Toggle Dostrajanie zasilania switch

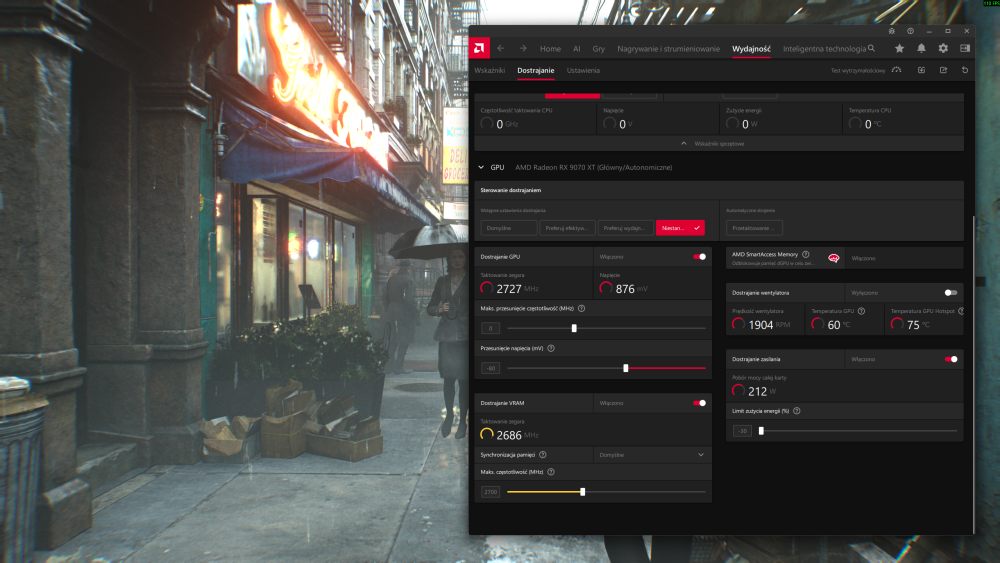coord(951,359)
